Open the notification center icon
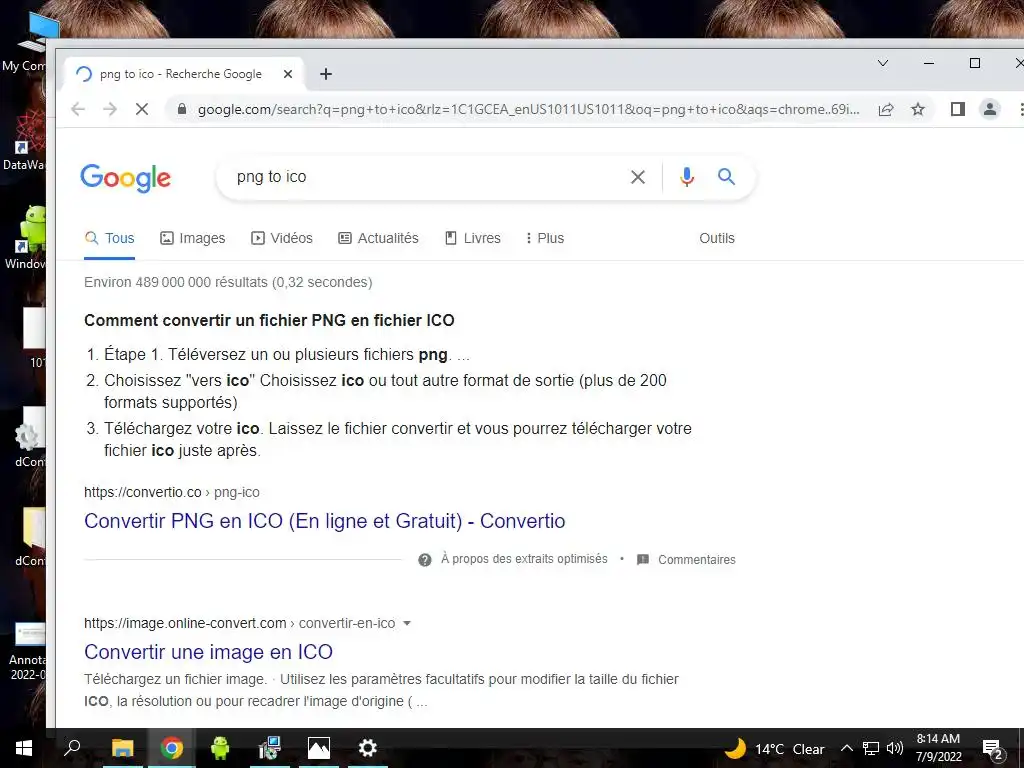This screenshot has width=1024, height=768. coord(992,748)
